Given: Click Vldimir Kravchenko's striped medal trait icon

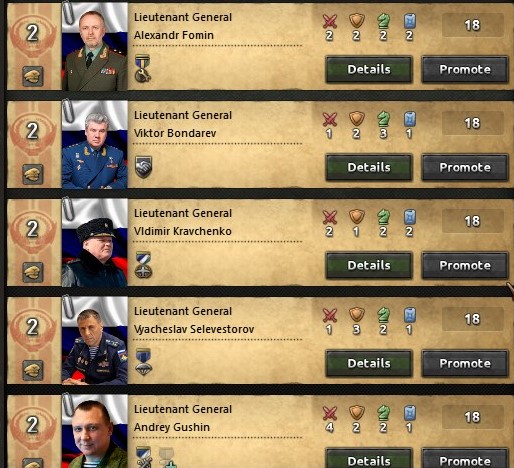Looking at the screenshot, I should [143, 265].
